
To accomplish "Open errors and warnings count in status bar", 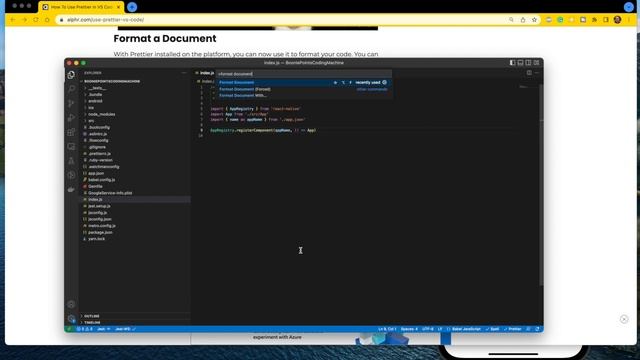I will (x=84, y=329).
